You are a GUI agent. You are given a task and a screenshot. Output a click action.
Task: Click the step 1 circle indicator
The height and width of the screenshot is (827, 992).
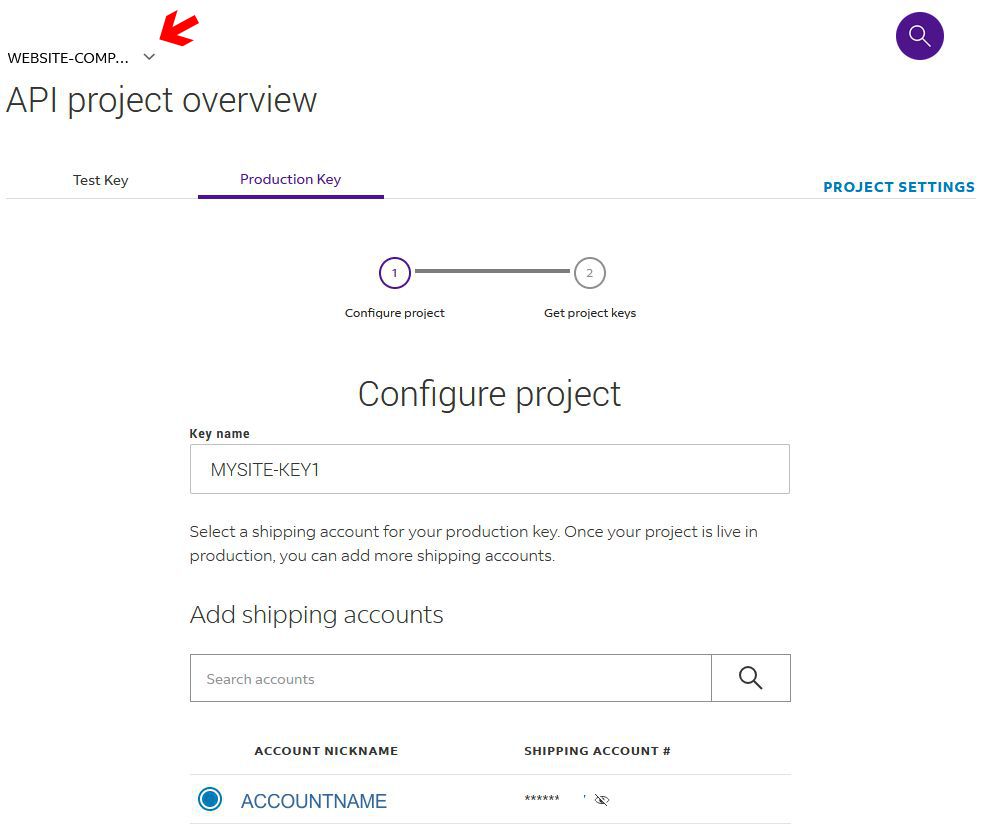394,273
